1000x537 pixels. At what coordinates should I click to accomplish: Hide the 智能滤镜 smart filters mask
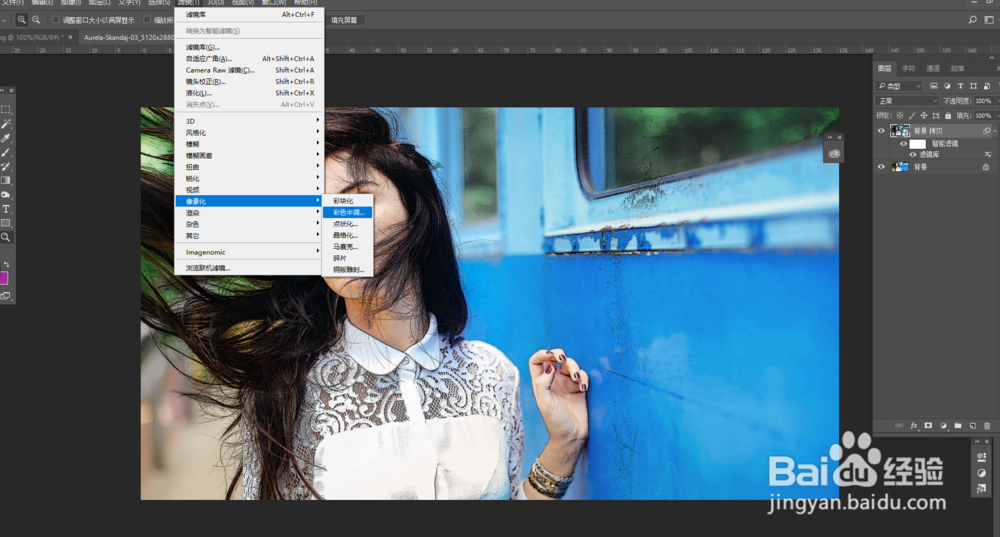(x=904, y=143)
